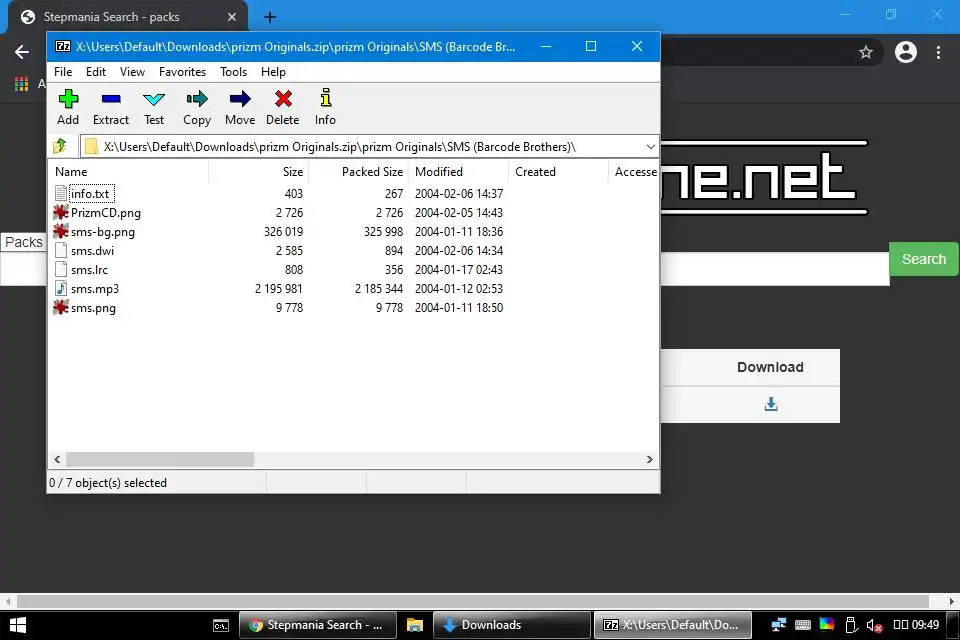960x640 pixels.
Task: Click the 7-Zip taskbar button
Action: 672,625
